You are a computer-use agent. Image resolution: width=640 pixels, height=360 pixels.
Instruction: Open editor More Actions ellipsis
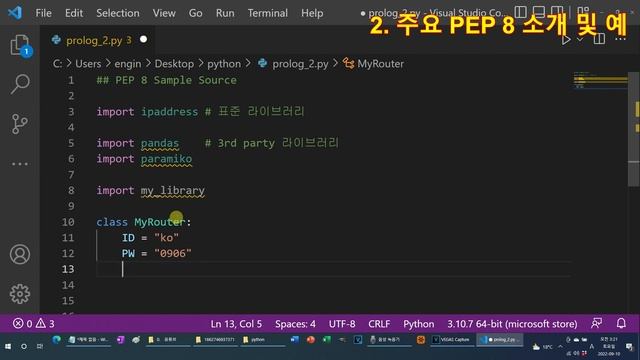tap(620, 39)
